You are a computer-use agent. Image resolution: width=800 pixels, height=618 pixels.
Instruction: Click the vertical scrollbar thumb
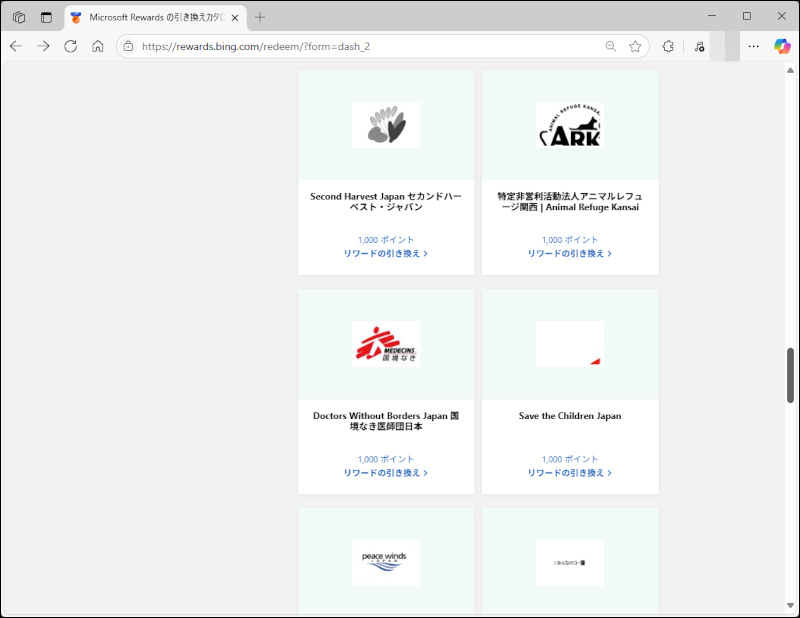pos(790,376)
